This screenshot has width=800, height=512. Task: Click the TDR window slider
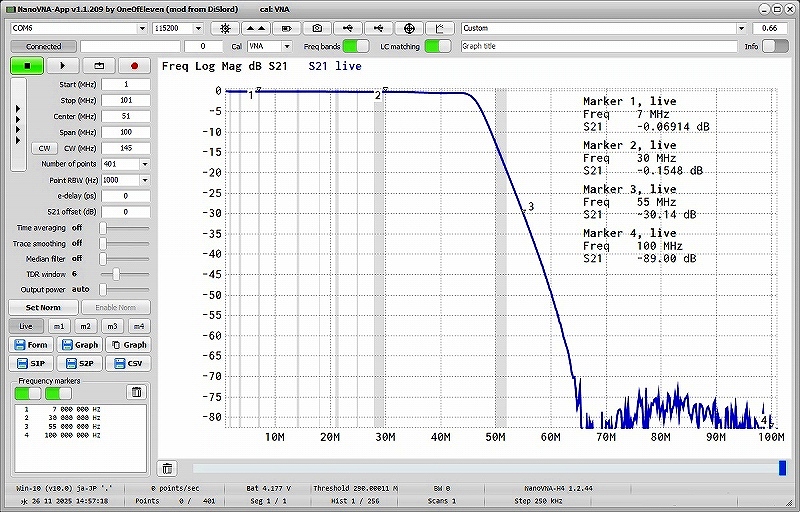pos(117,273)
